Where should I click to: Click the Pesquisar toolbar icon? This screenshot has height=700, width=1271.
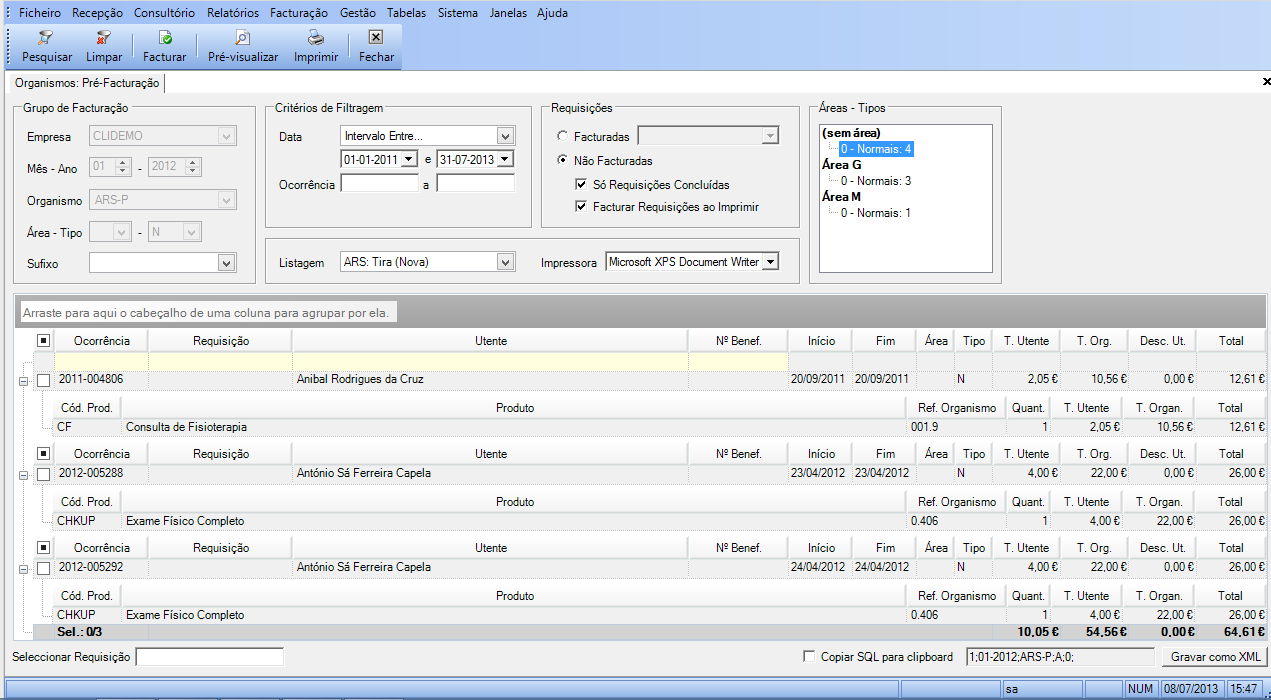tap(46, 38)
